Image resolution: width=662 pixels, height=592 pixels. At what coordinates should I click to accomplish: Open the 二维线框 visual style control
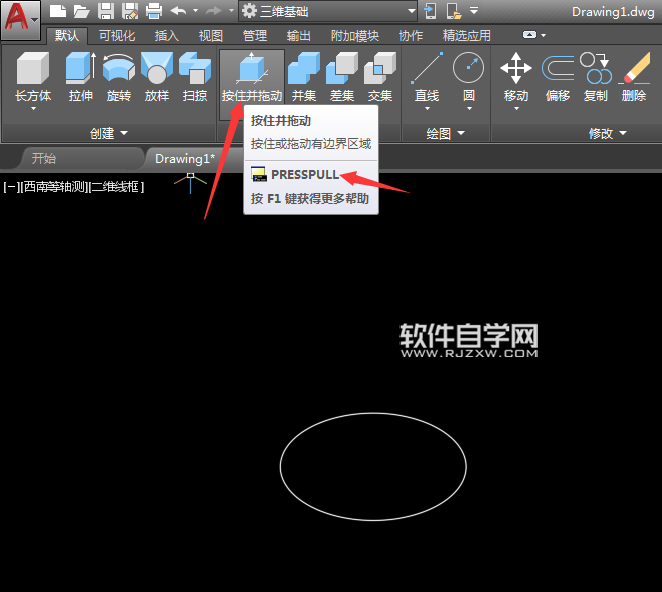pos(116,187)
